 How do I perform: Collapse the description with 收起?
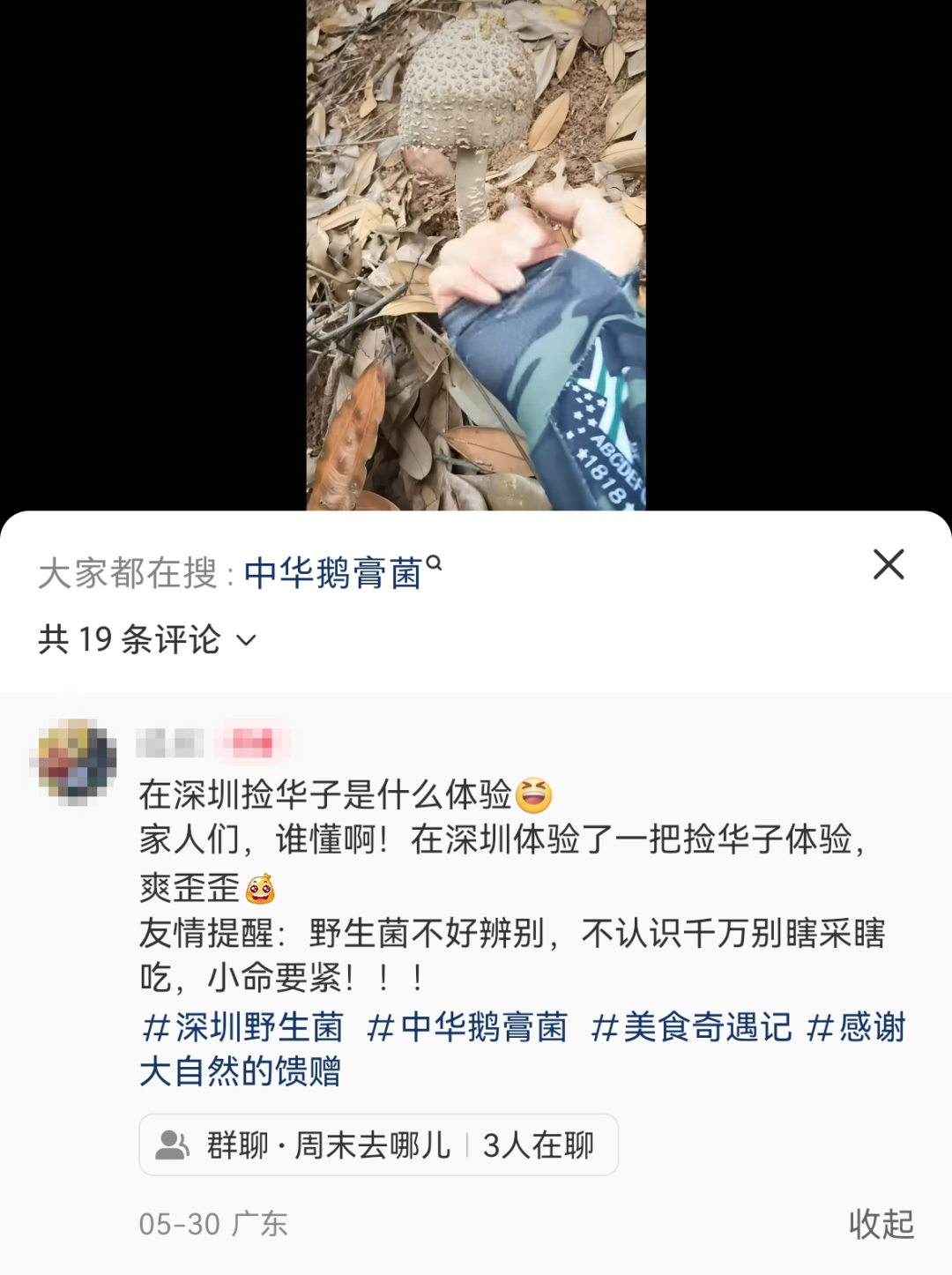pyautogui.click(x=881, y=1224)
